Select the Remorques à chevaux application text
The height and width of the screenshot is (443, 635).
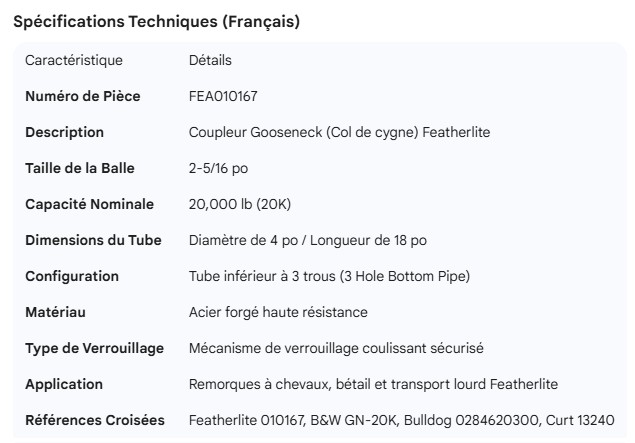[373, 384]
